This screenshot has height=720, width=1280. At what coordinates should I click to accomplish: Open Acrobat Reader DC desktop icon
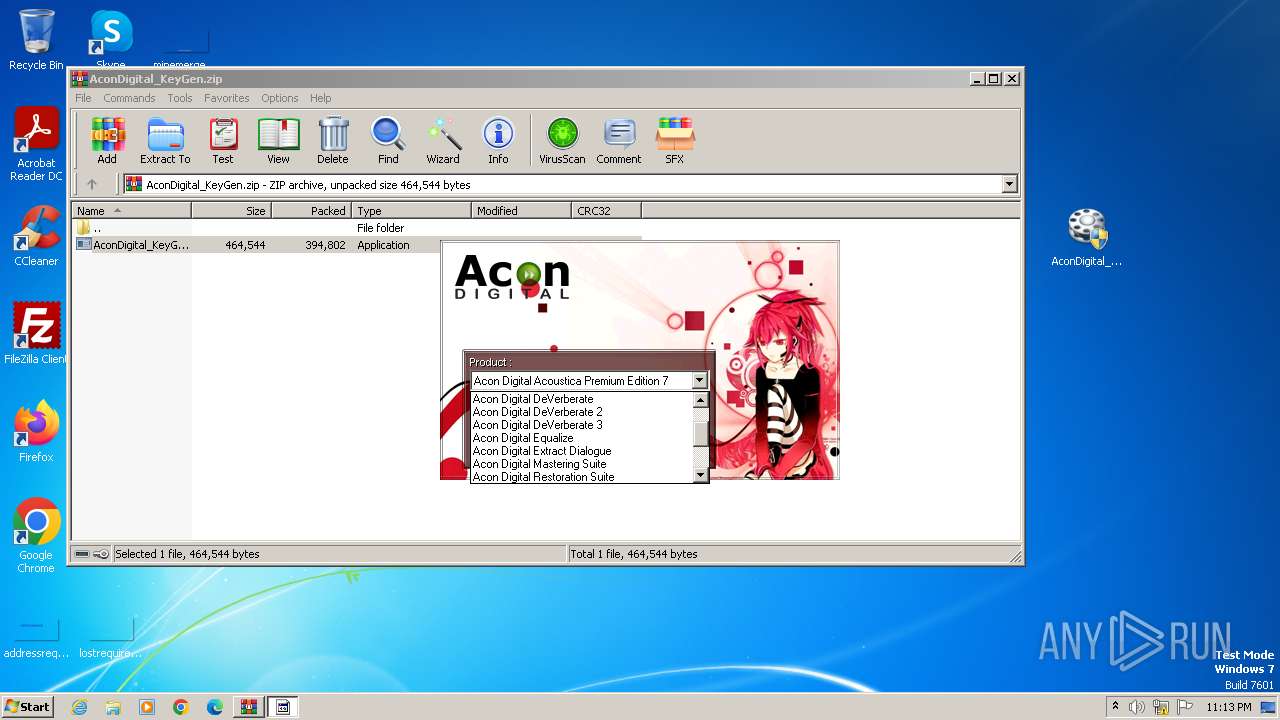point(36,145)
